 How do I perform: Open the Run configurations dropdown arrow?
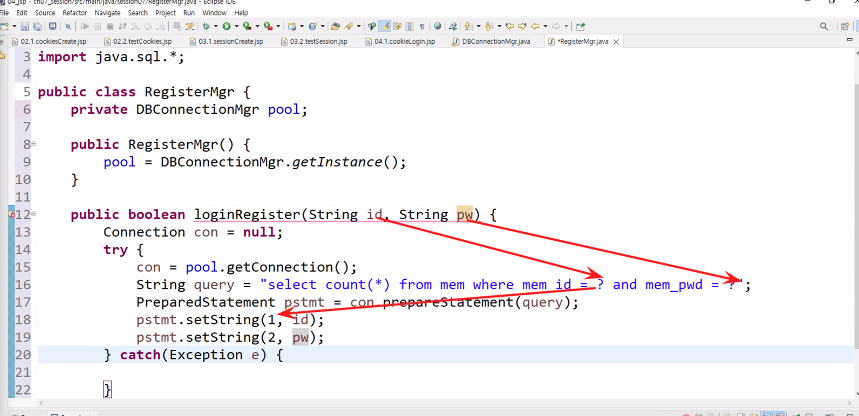click(x=237, y=26)
